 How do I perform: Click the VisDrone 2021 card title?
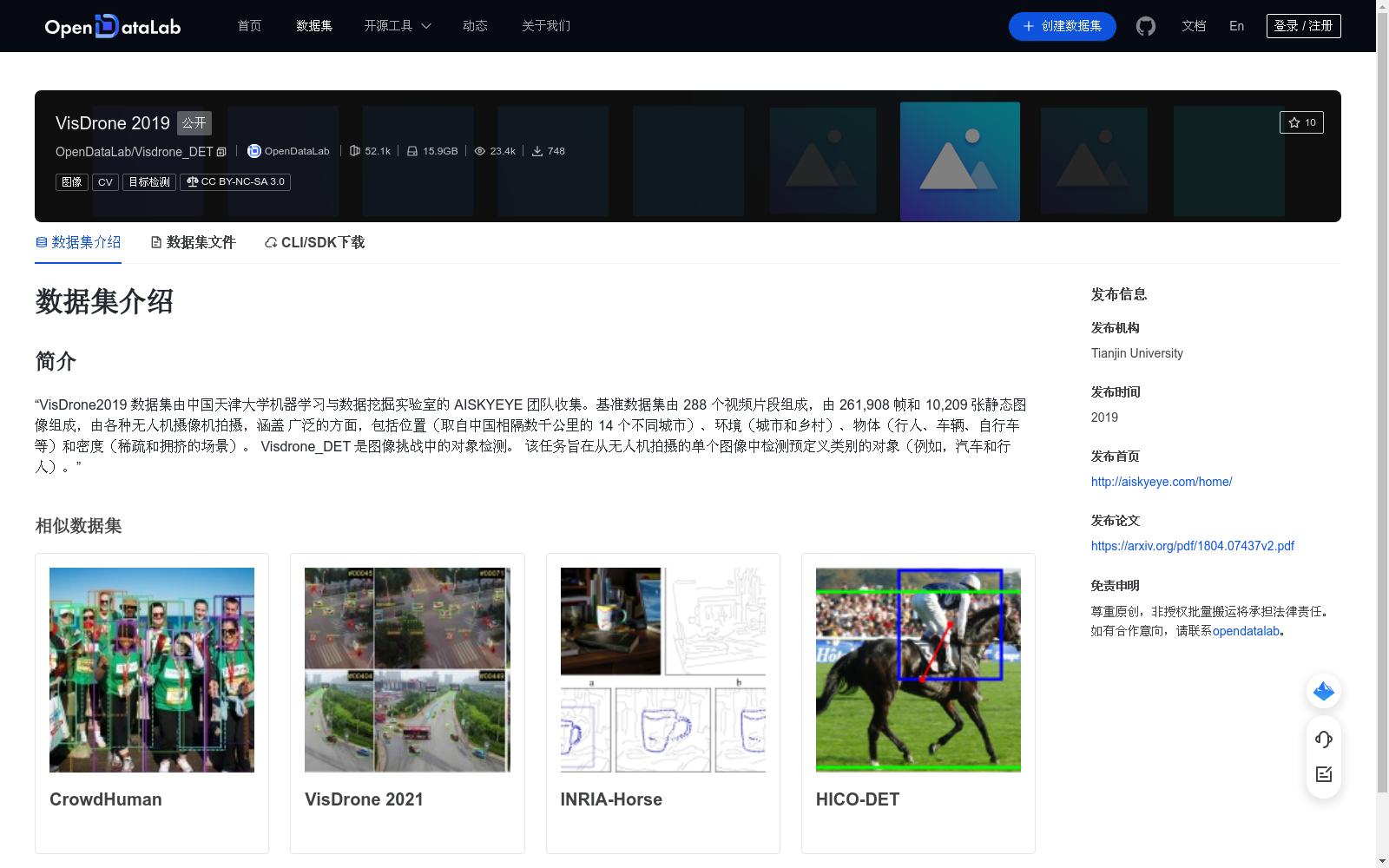[x=364, y=799]
